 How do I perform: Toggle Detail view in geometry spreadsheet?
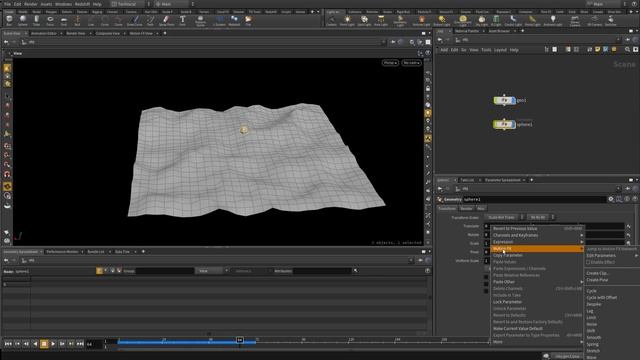point(119,271)
